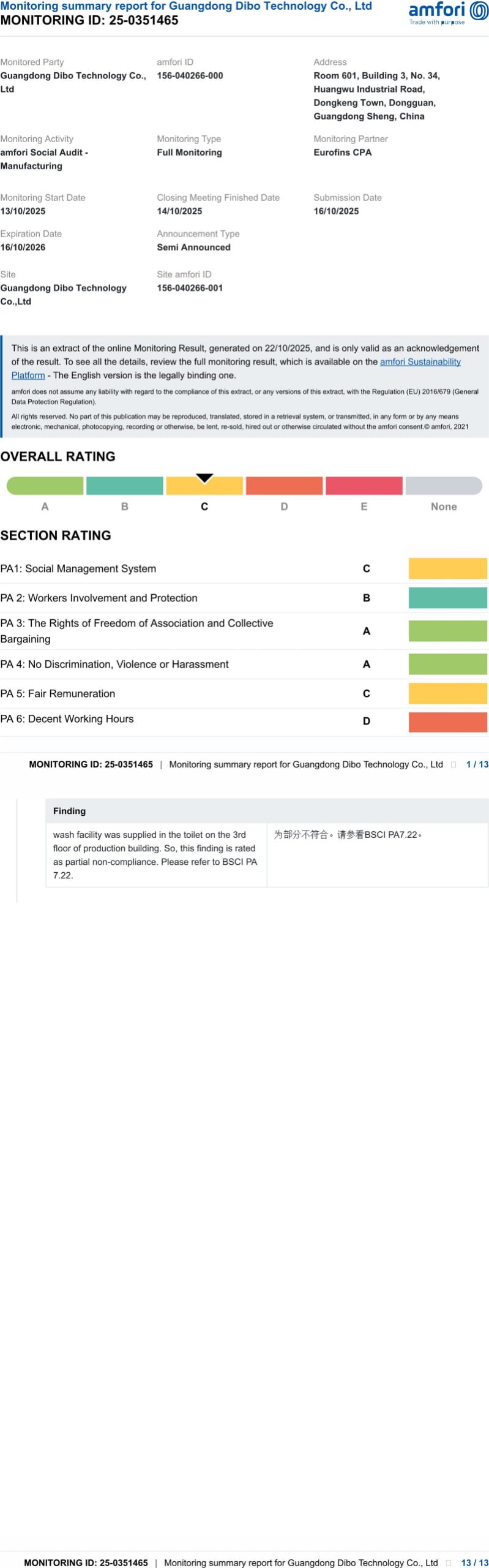Click green swatch for PA 4 No Discrimination
Image resolution: width=489 pixels, height=1568 pixels.
(448, 664)
